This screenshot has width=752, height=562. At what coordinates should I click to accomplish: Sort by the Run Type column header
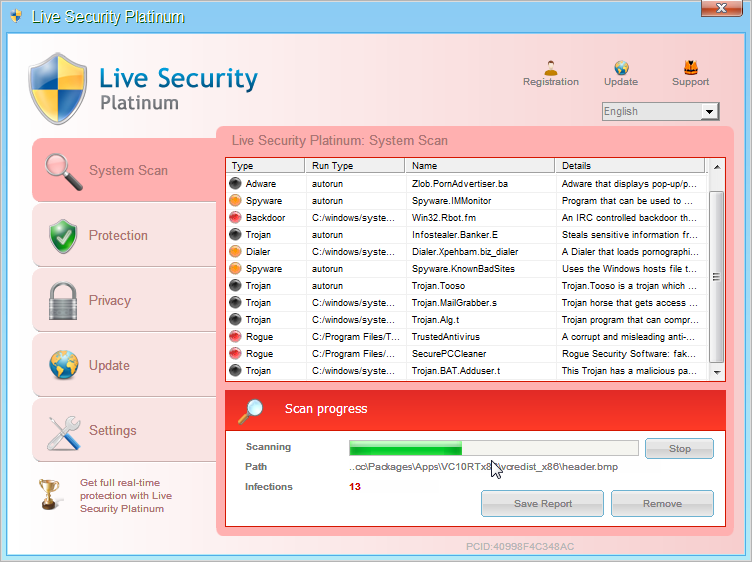(x=355, y=165)
